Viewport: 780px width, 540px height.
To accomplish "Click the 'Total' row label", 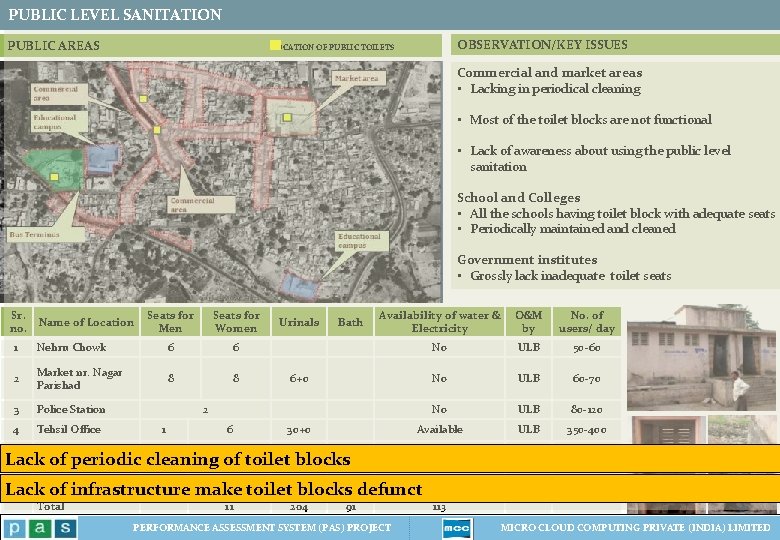I will coord(51,507).
